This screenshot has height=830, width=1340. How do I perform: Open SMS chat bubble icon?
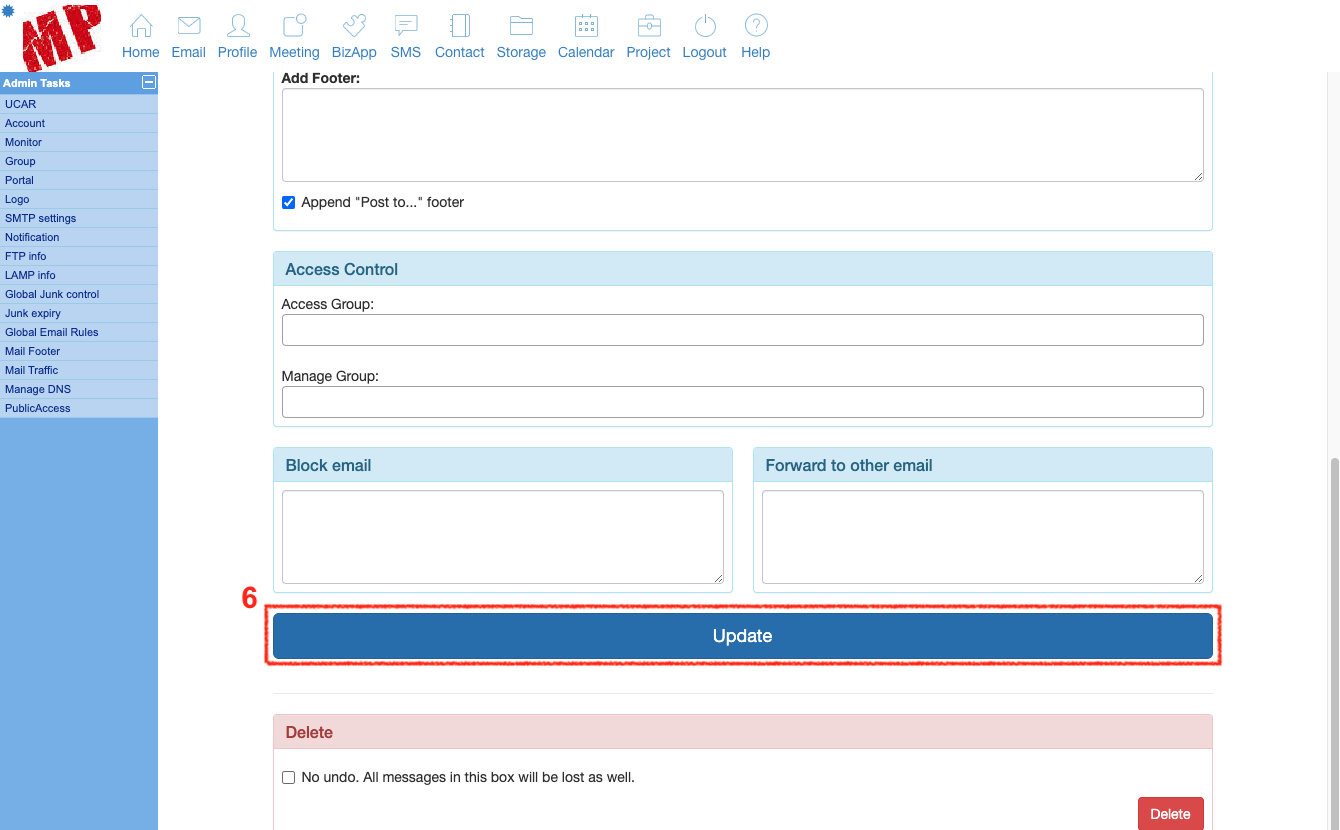(x=405, y=27)
